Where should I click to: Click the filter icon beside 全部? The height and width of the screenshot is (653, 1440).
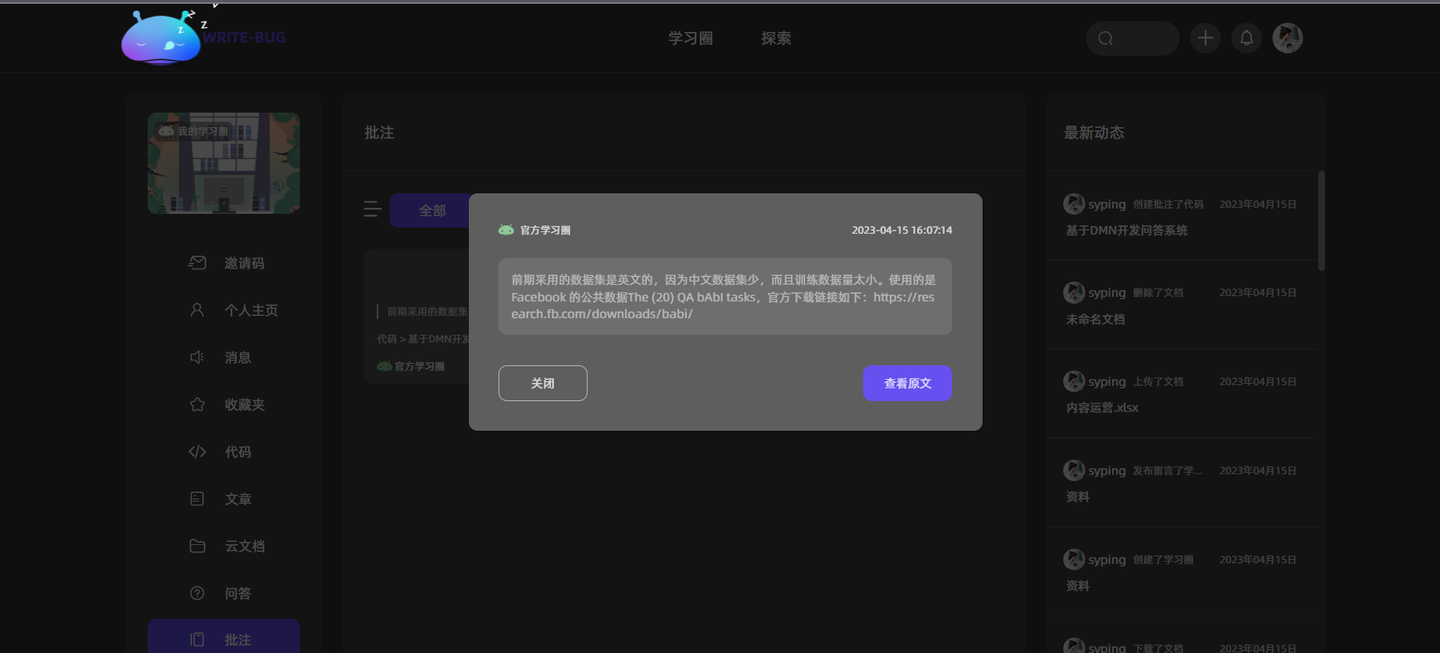pyautogui.click(x=372, y=209)
